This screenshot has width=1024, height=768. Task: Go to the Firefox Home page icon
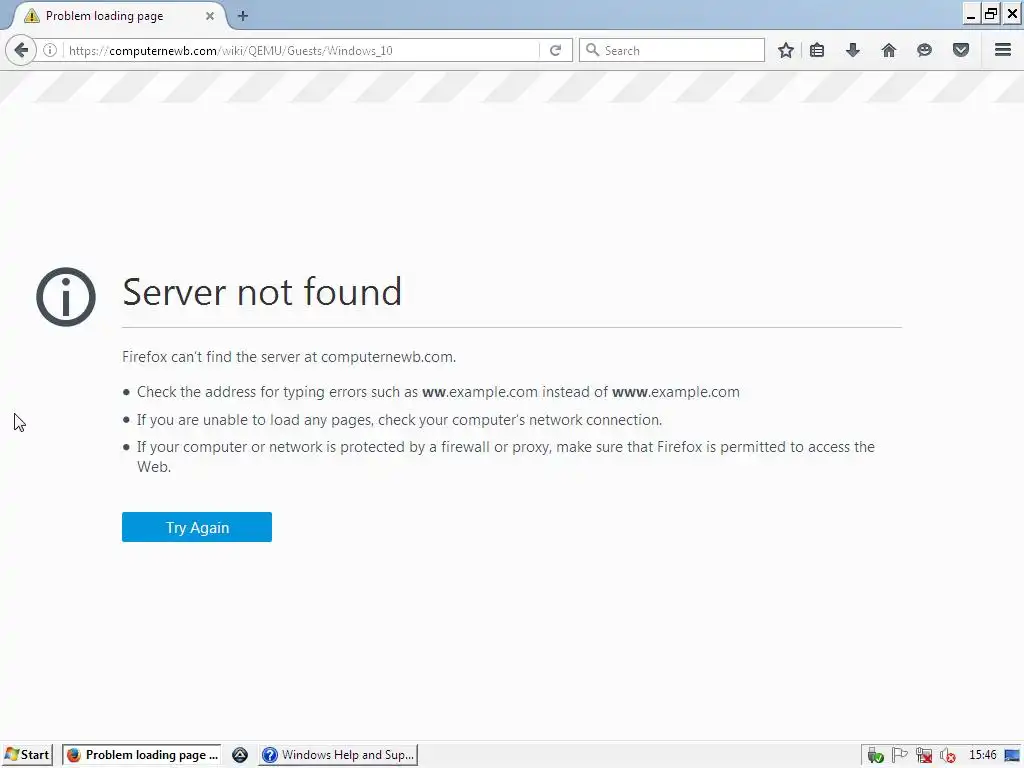pyautogui.click(x=888, y=50)
